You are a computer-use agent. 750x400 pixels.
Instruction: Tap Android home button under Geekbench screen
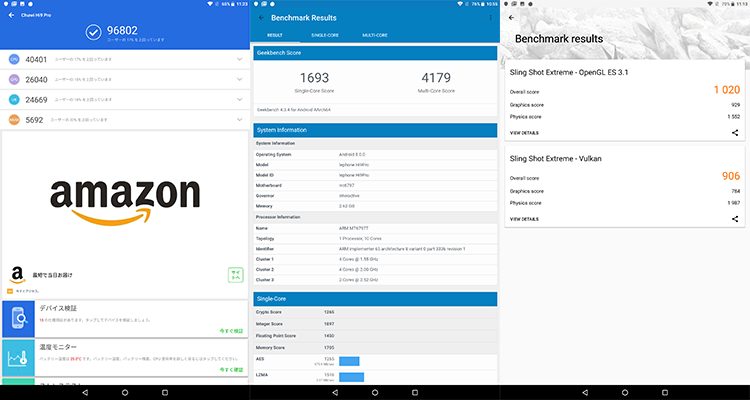pos(375,392)
